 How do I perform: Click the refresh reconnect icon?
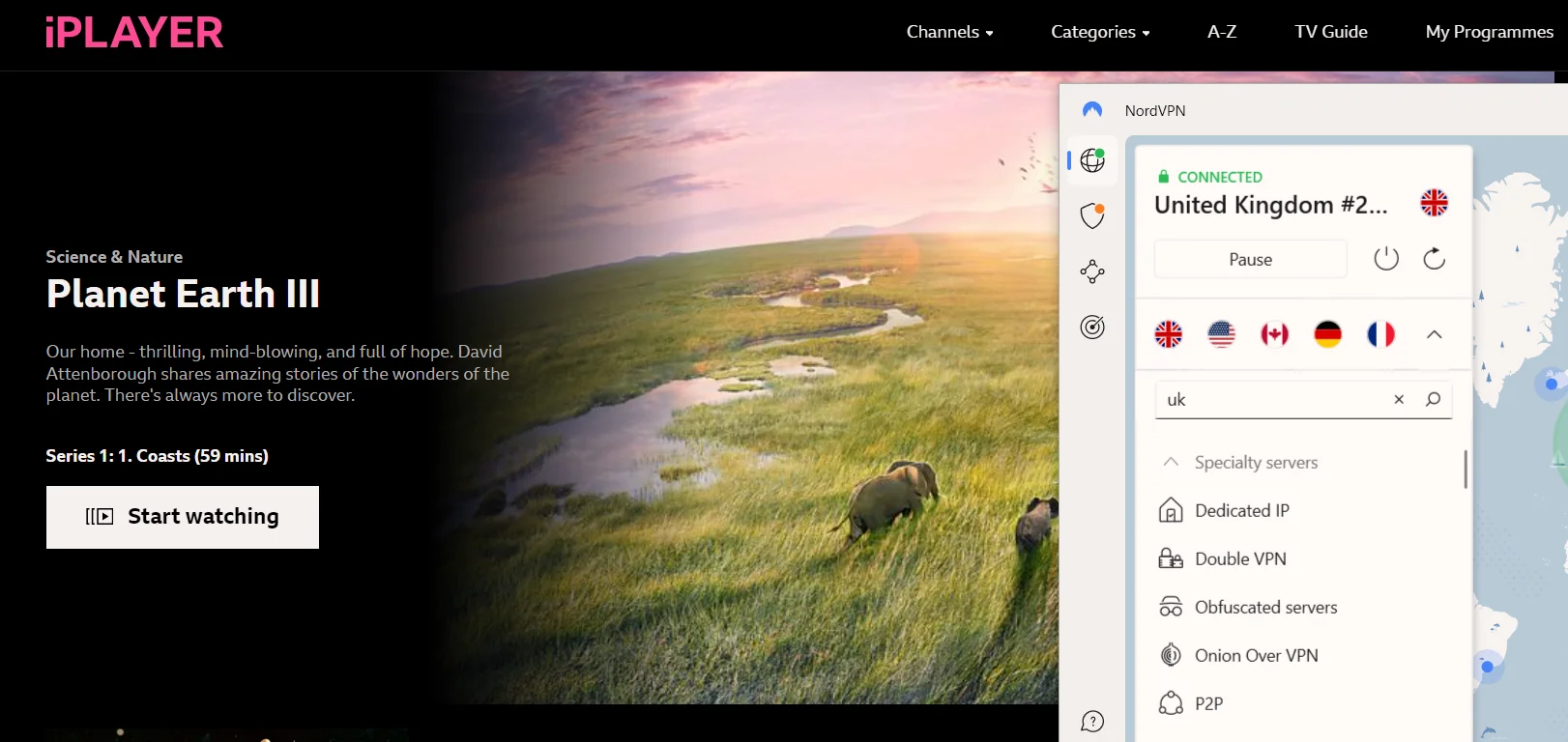1434,259
